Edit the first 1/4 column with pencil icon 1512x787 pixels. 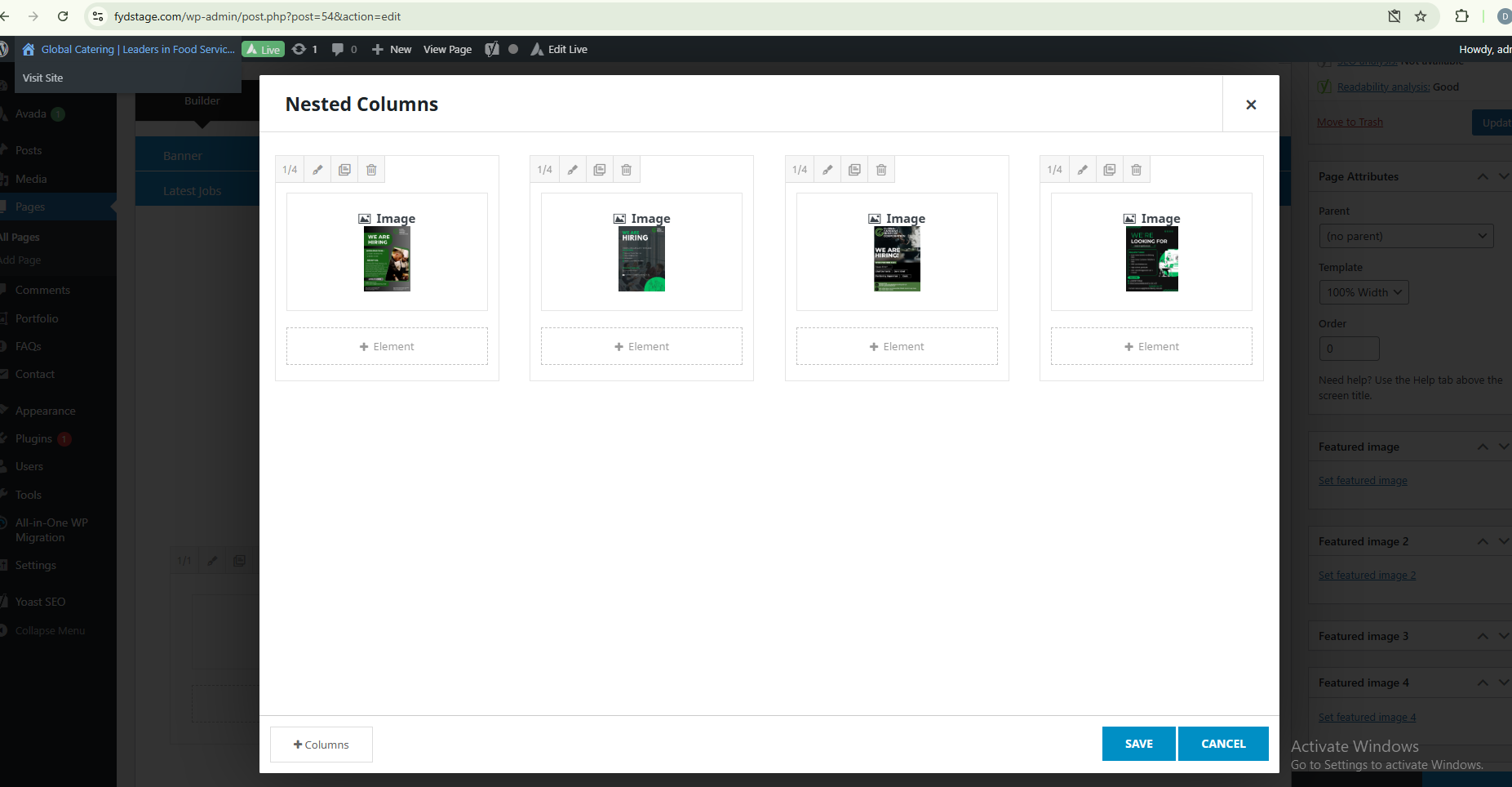[317, 170]
